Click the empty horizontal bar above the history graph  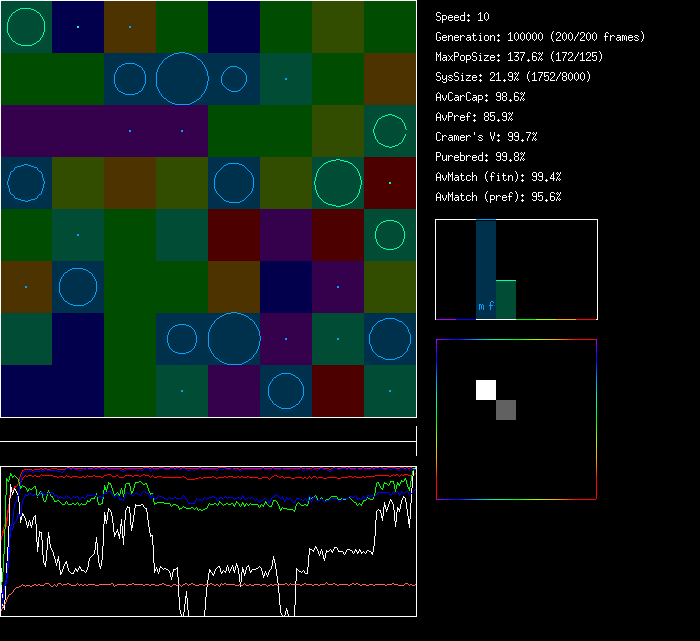pyautogui.click(x=208, y=431)
